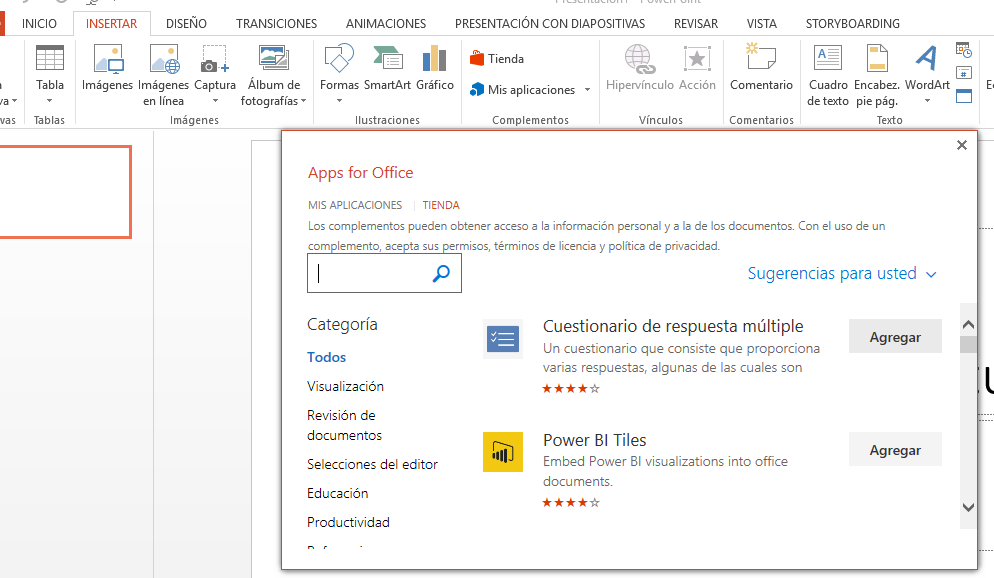Insert a new Comentario
This screenshot has height=578, width=994.
coord(761,68)
